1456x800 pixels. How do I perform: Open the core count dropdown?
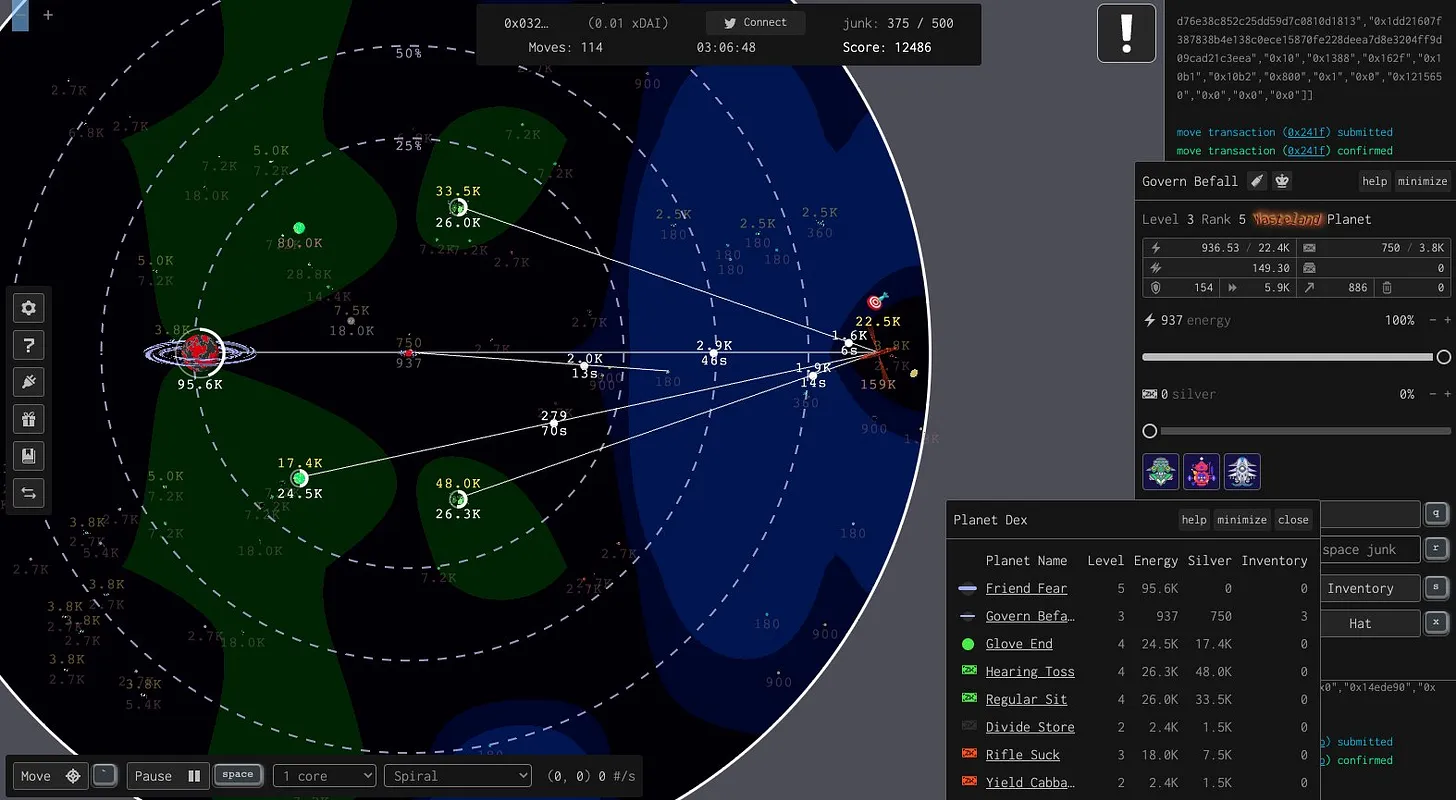324,776
